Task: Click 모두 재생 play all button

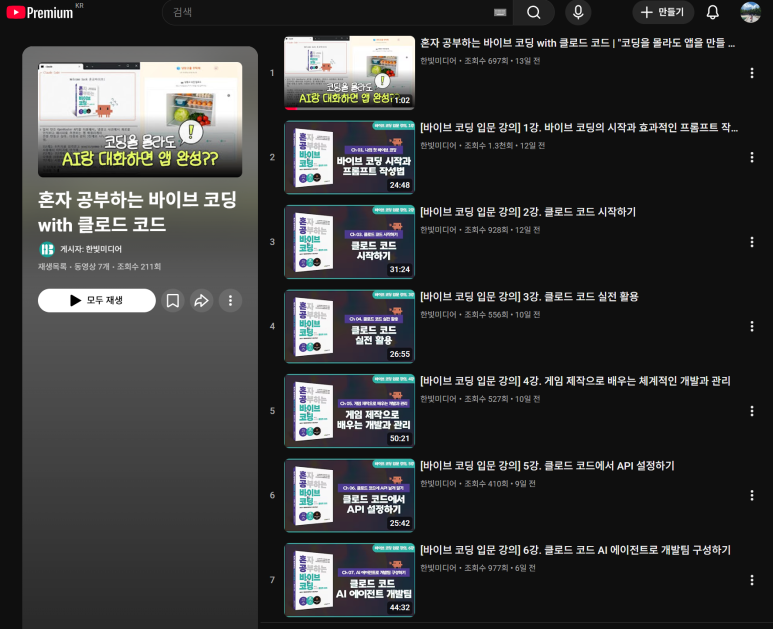Action: [x=97, y=300]
